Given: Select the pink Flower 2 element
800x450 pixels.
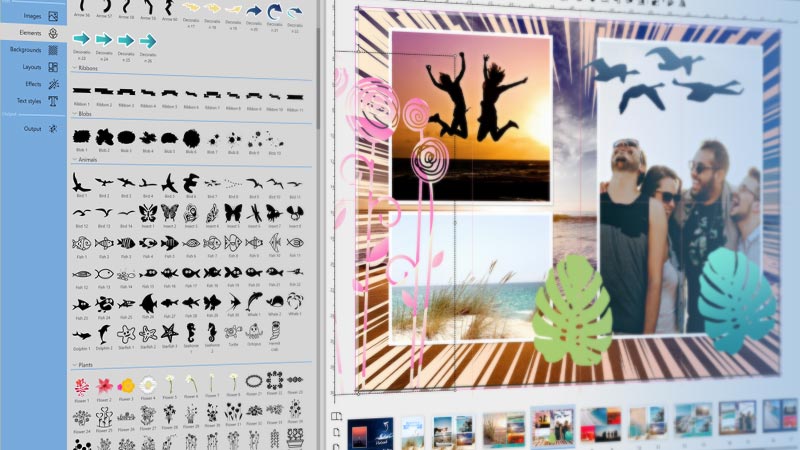Looking at the screenshot, I should coord(103,384).
